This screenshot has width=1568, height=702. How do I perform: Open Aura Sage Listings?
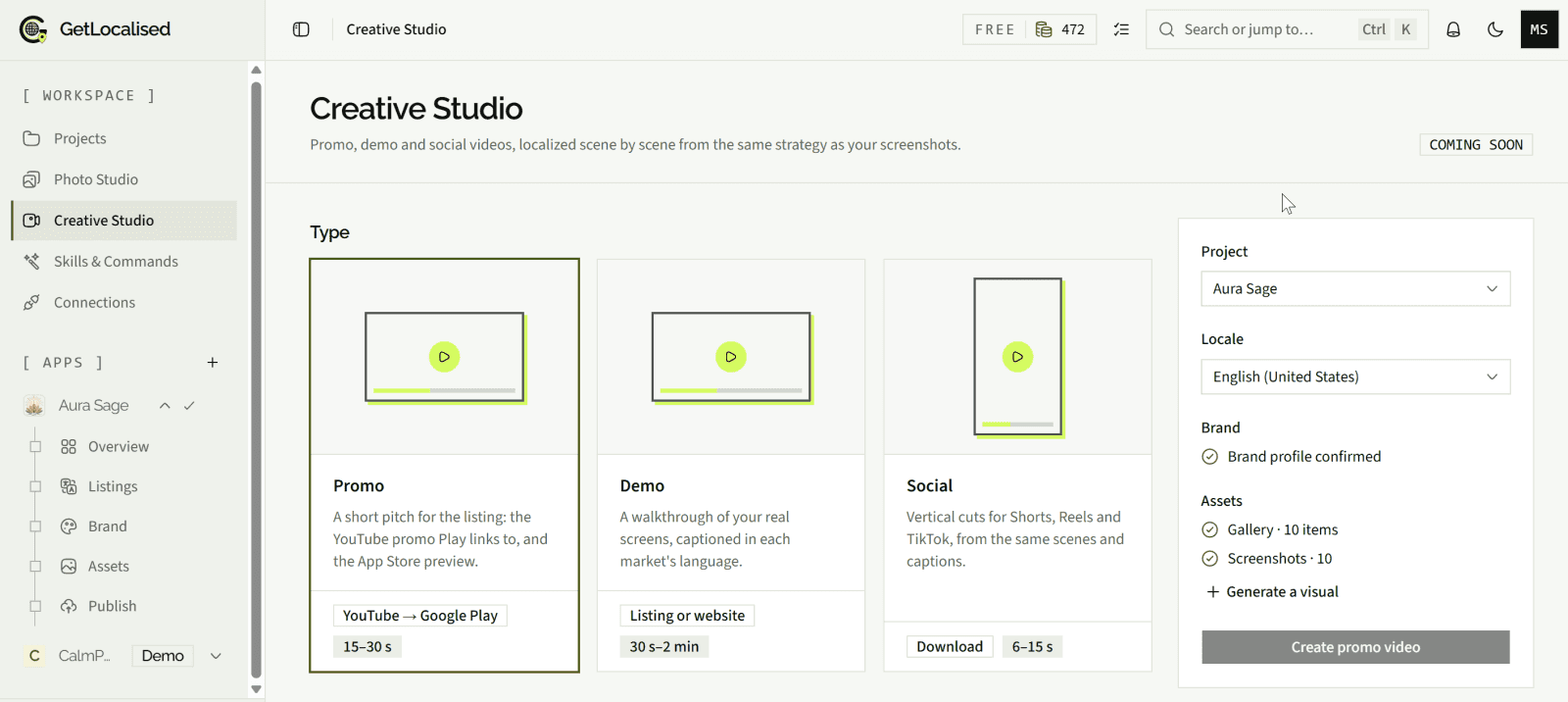[x=113, y=486]
